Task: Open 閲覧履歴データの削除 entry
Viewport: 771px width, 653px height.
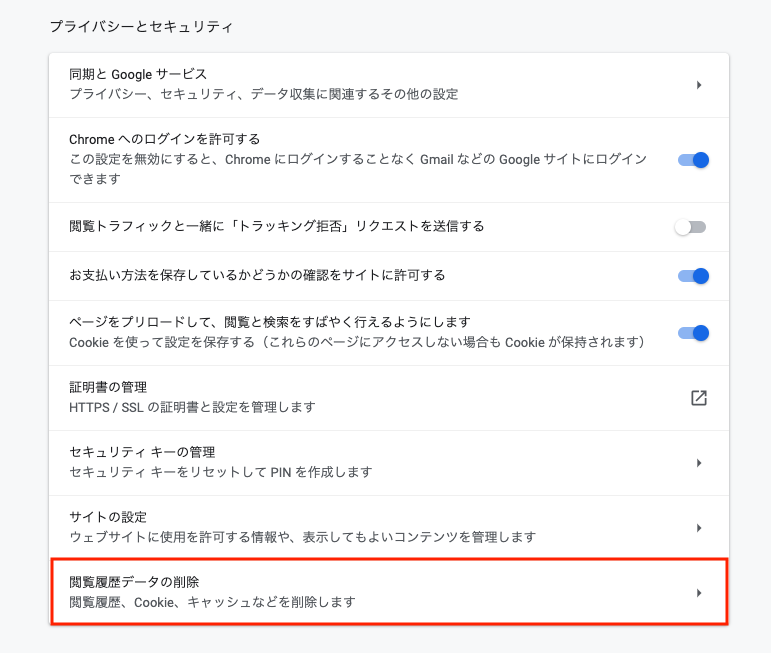Action: click(x=389, y=592)
